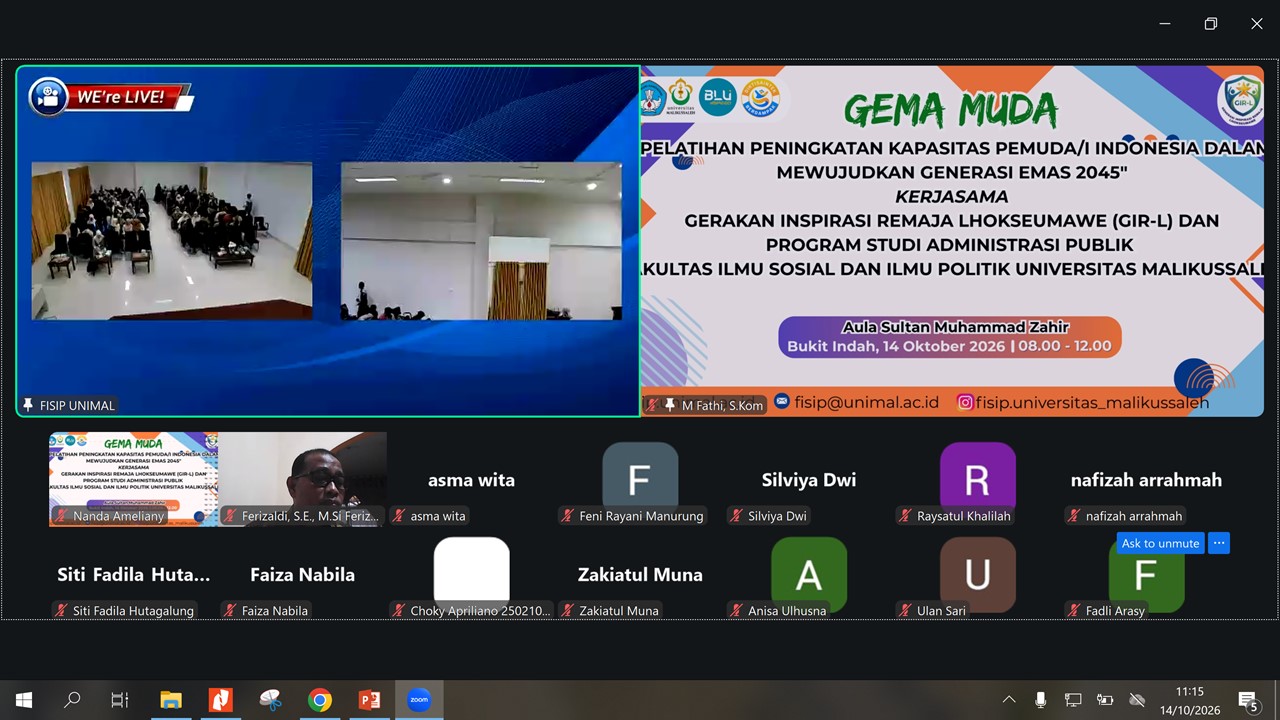Screen dimensions: 1280x720
Task: Select Feni Rayani Manurung's F avatar
Action: click(x=640, y=479)
